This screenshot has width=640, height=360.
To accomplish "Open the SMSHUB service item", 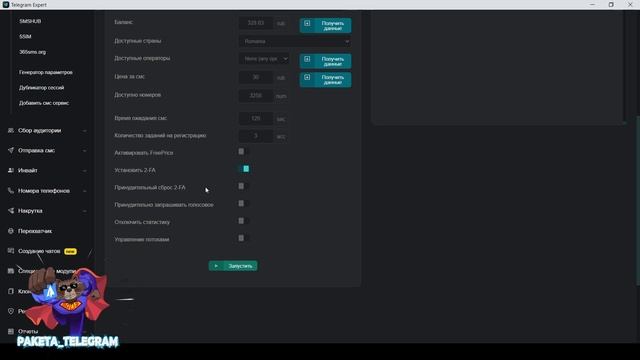I will 30,21.
